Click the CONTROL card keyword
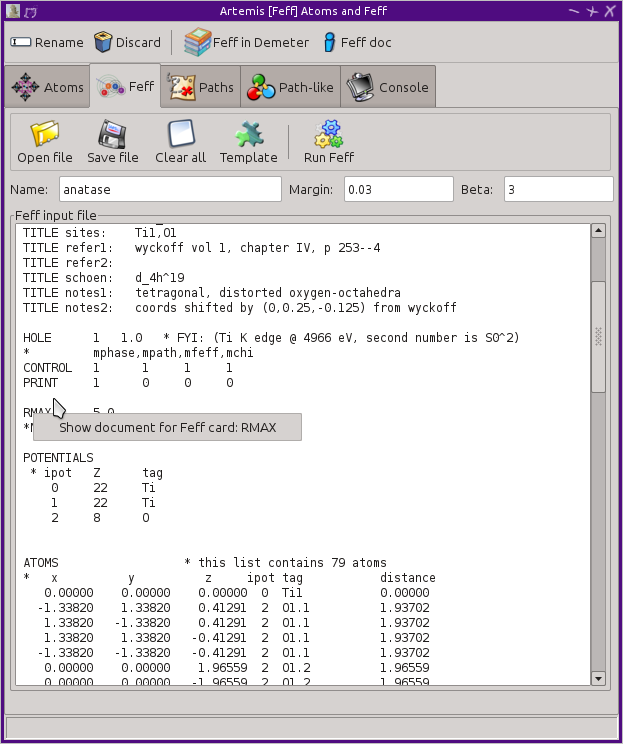This screenshot has height=744, width=623. tap(47, 368)
